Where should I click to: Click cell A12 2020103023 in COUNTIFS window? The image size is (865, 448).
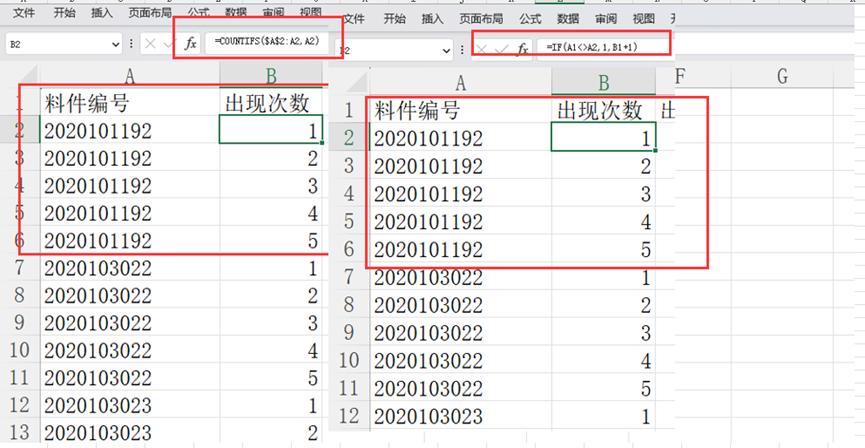coord(130,406)
